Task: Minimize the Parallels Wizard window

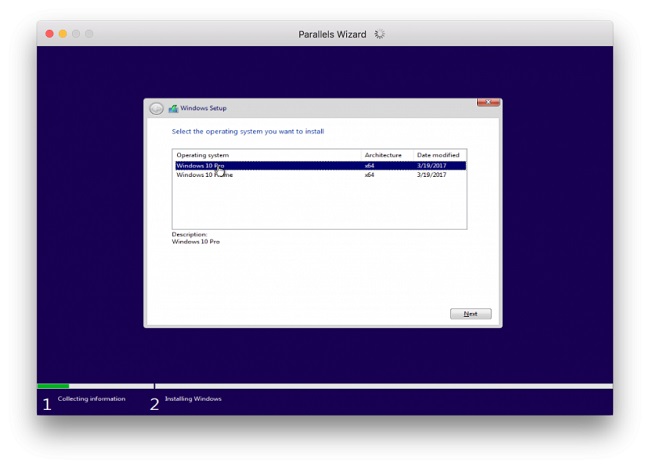Action: click(62, 34)
